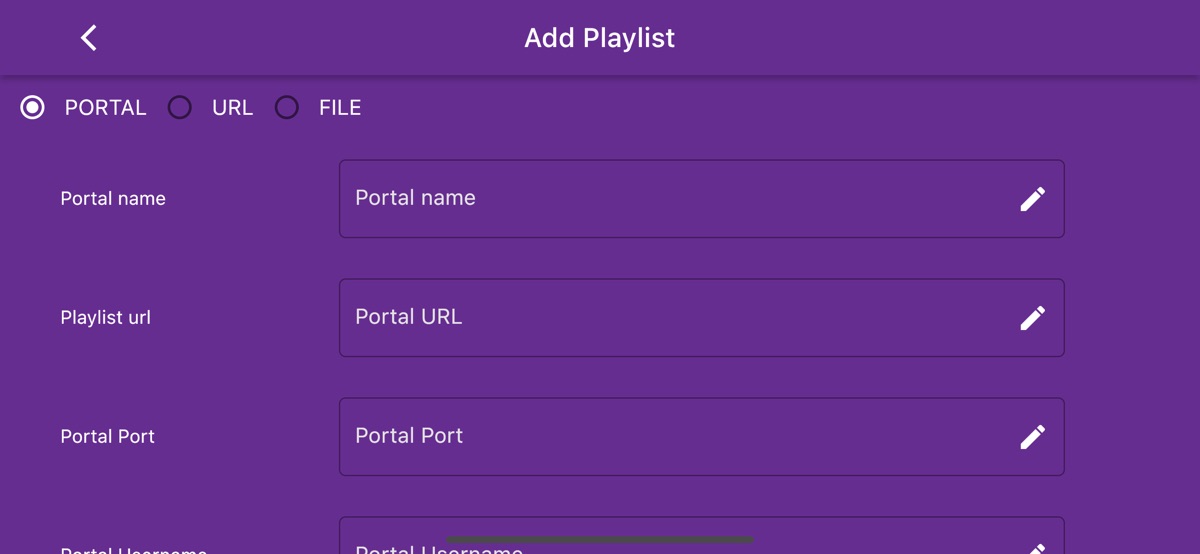Tap the home indicator bar at bottom
Image resolution: width=1200 pixels, height=554 pixels.
pos(599,540)
